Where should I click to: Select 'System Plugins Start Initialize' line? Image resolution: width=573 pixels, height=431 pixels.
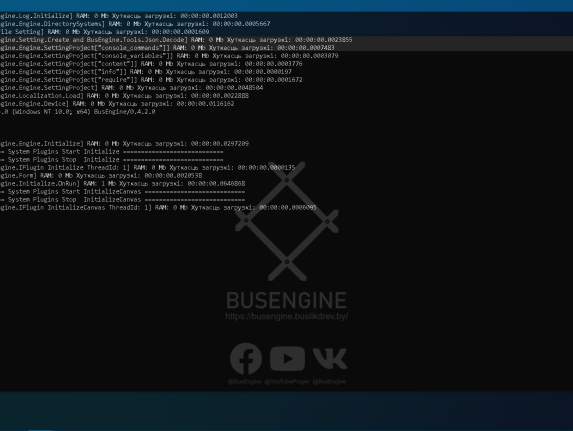tap(111, 152)
